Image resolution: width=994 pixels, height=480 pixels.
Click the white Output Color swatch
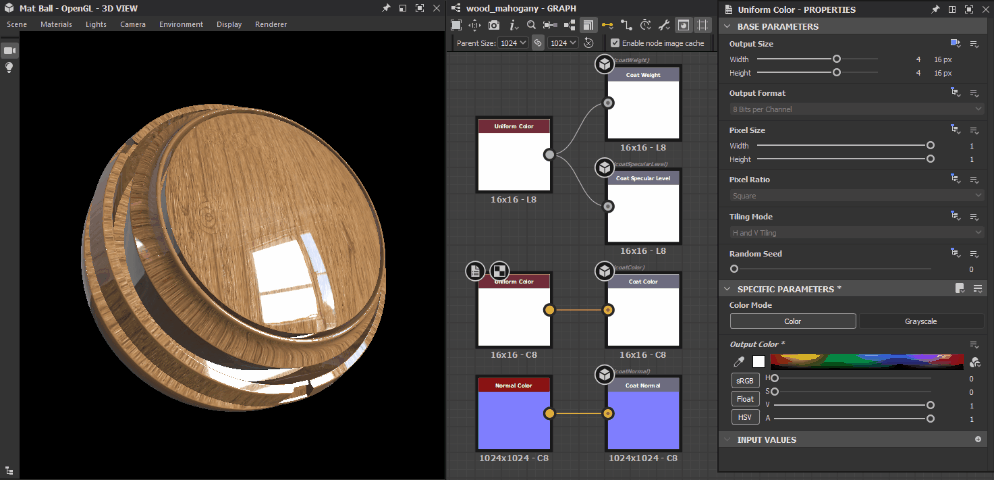coord(759,361)
